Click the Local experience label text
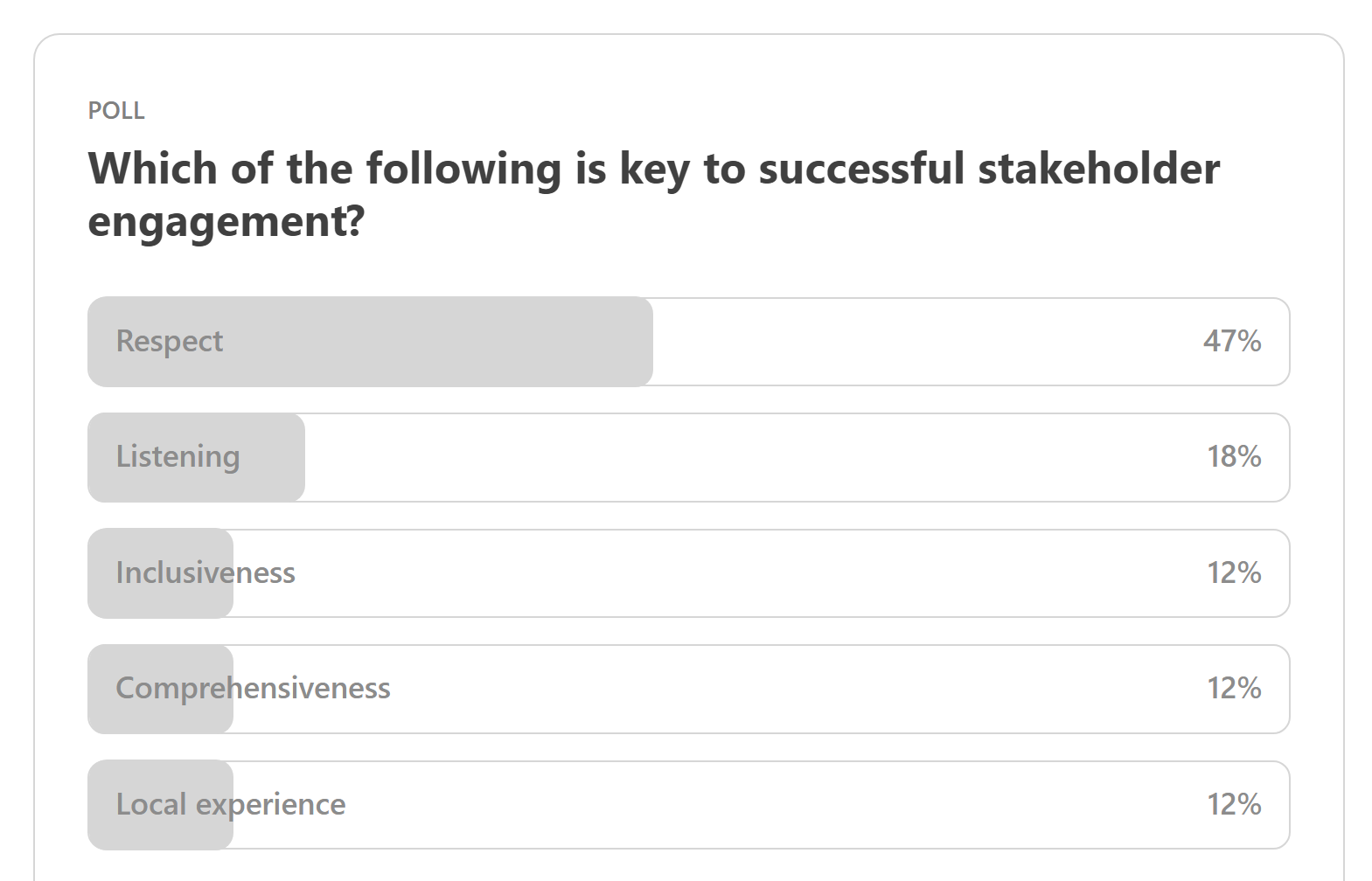The height and width of the screenshot is (881, 1372). tap(230, 804)
